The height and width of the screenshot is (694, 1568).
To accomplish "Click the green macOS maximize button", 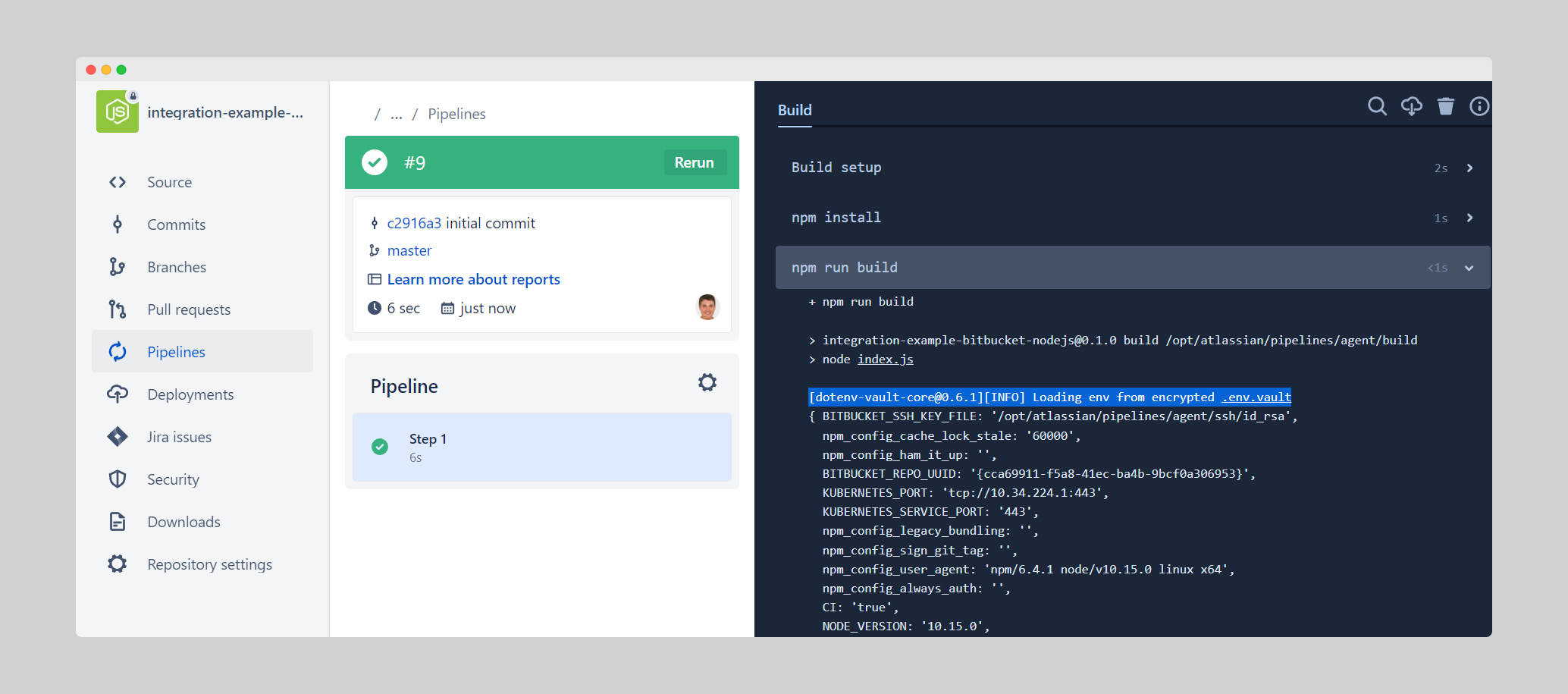I will click(x=121, y=70).
